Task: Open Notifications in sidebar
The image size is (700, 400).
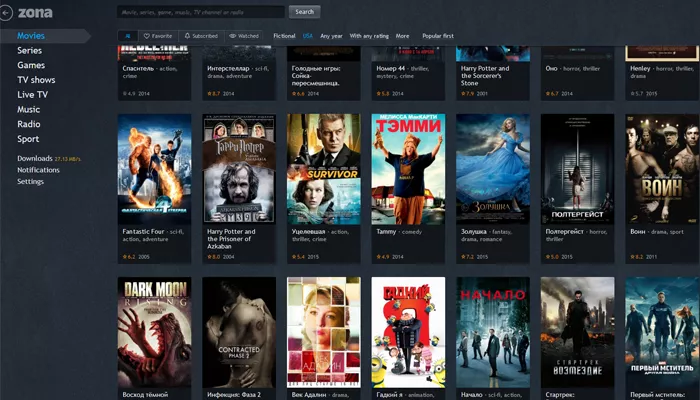Action: pos(38,170)
